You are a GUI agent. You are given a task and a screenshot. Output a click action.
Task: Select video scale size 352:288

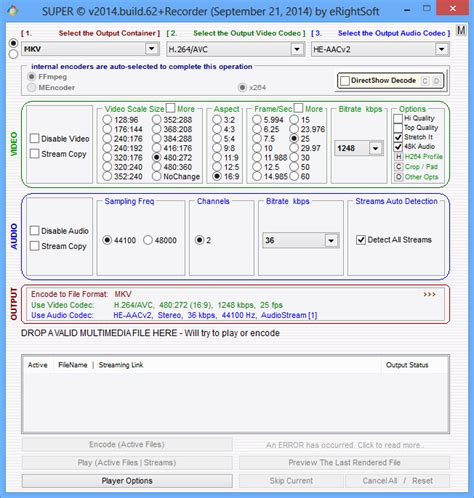[157, 120]
